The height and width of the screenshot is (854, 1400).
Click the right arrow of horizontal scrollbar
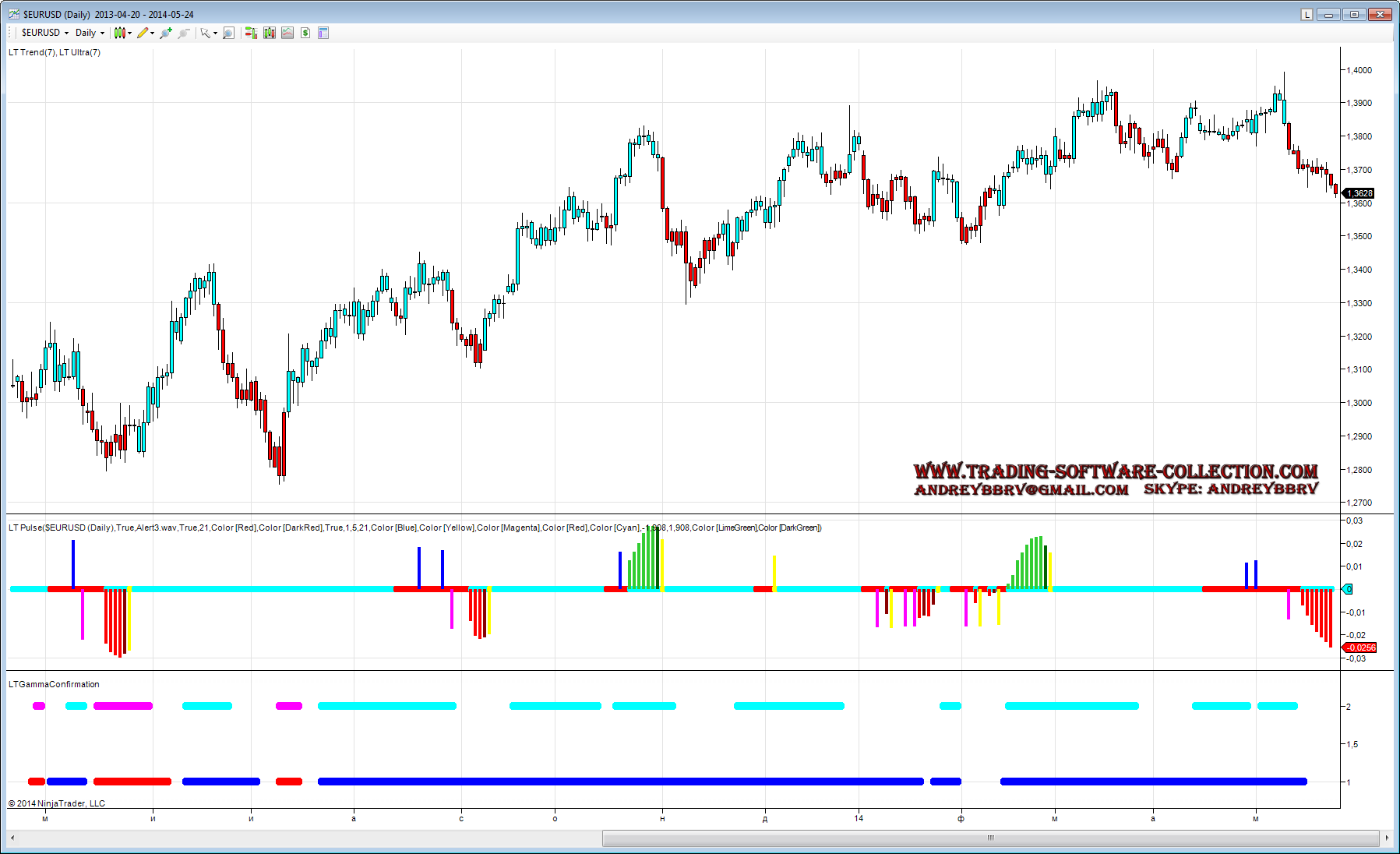pos(1387,838)
